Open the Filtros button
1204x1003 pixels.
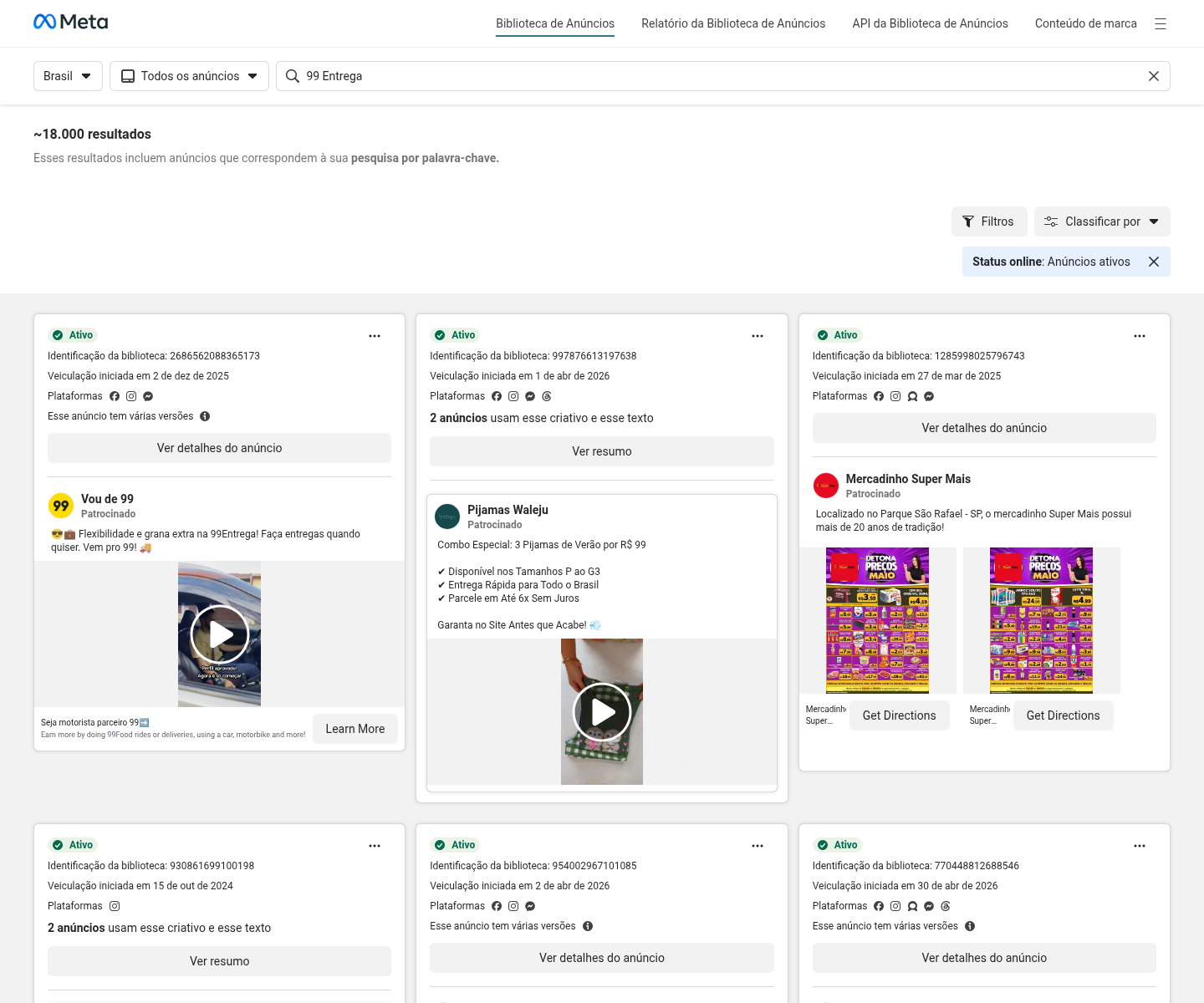pos(988,221)
